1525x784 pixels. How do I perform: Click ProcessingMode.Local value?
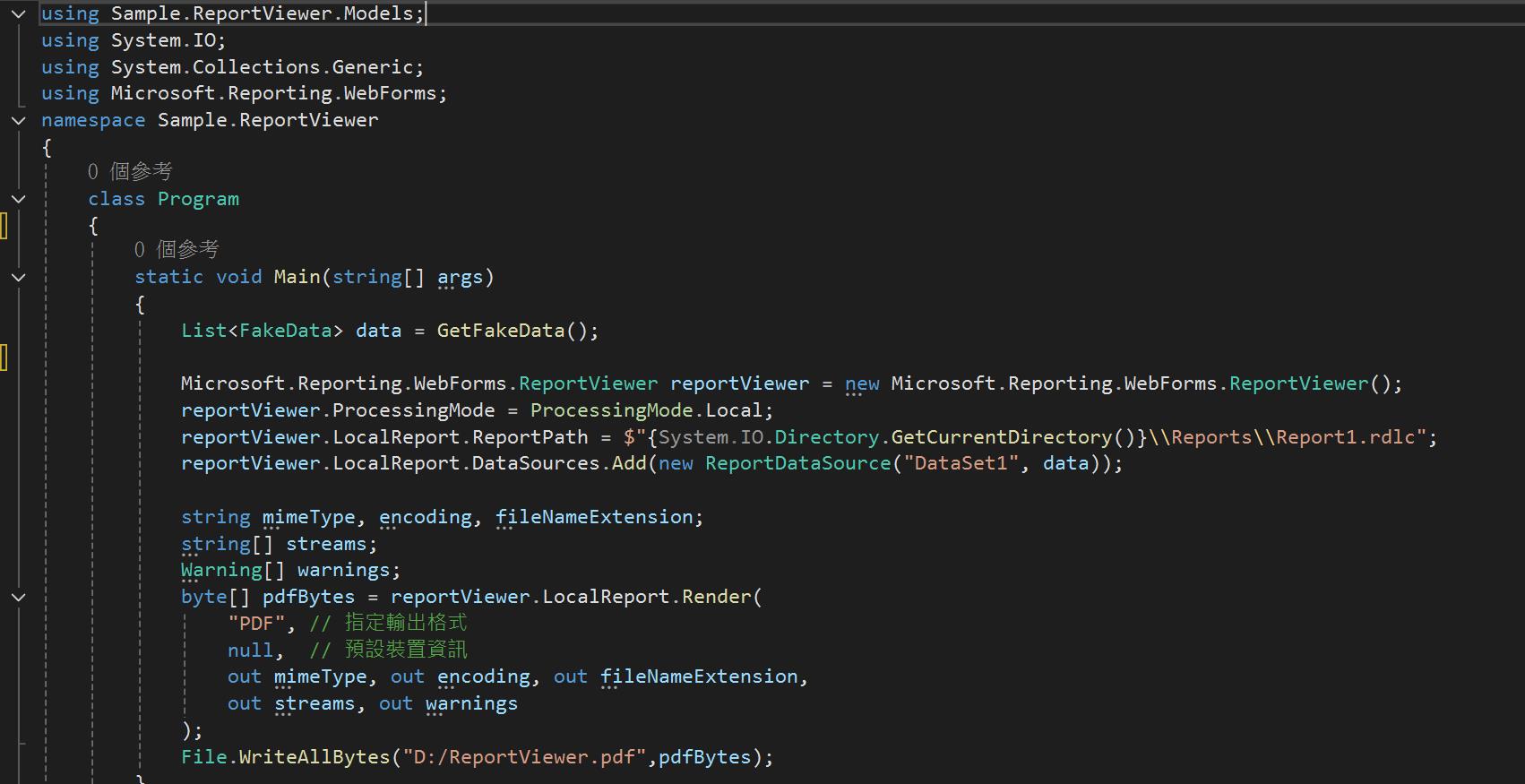coord(646,410)
